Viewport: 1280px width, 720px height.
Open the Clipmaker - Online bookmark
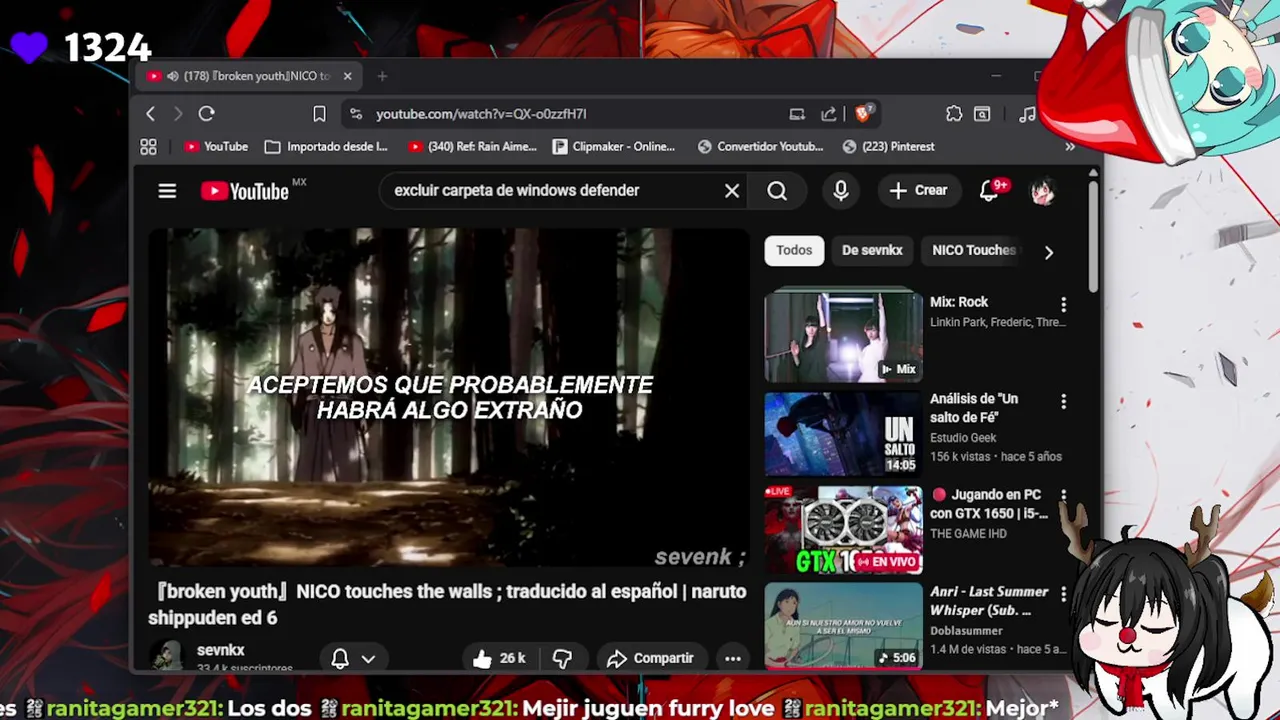click(x=613, y=147)
